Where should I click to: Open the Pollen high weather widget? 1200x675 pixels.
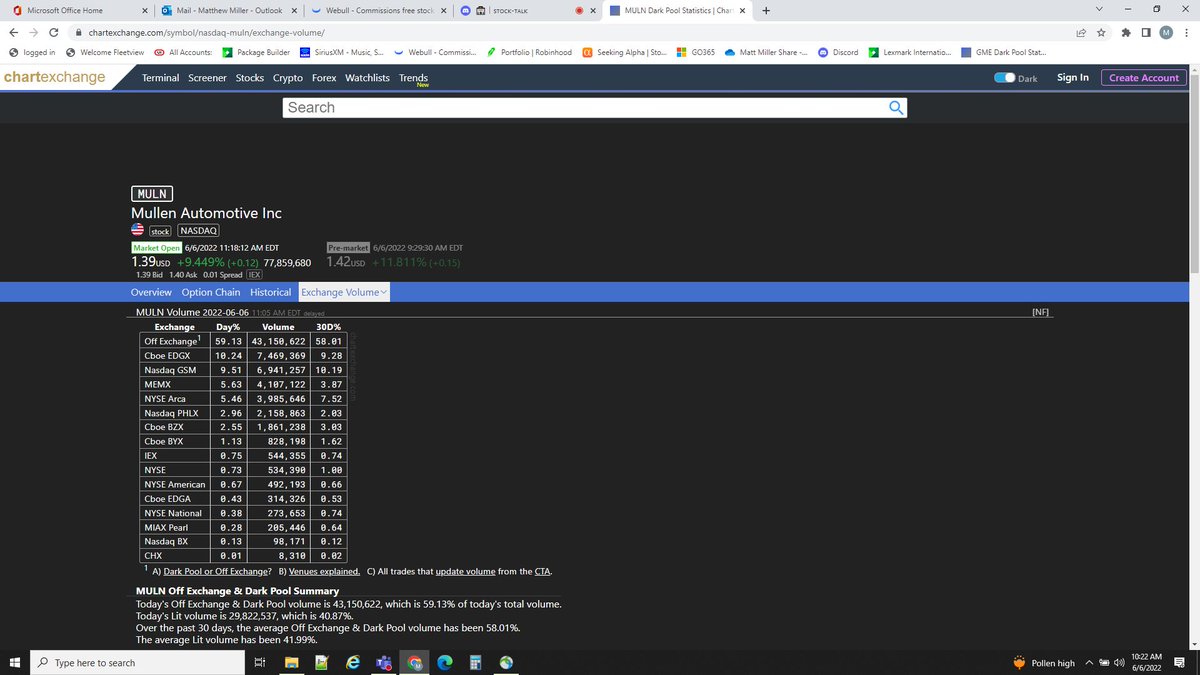tap(1042, 662)
